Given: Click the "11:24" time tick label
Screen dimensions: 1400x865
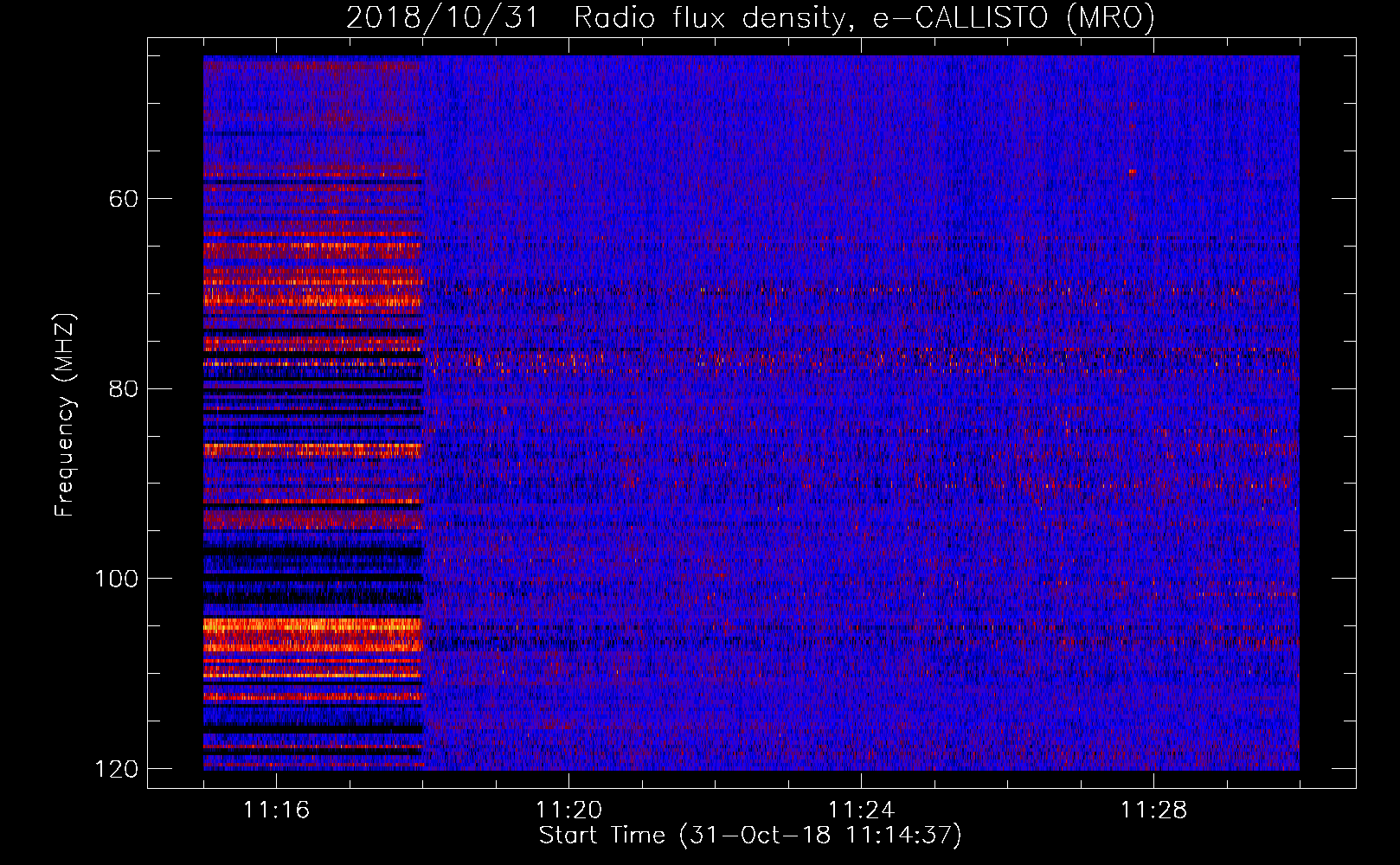Looking at the screenshot, I should click(x=861, y=811).
